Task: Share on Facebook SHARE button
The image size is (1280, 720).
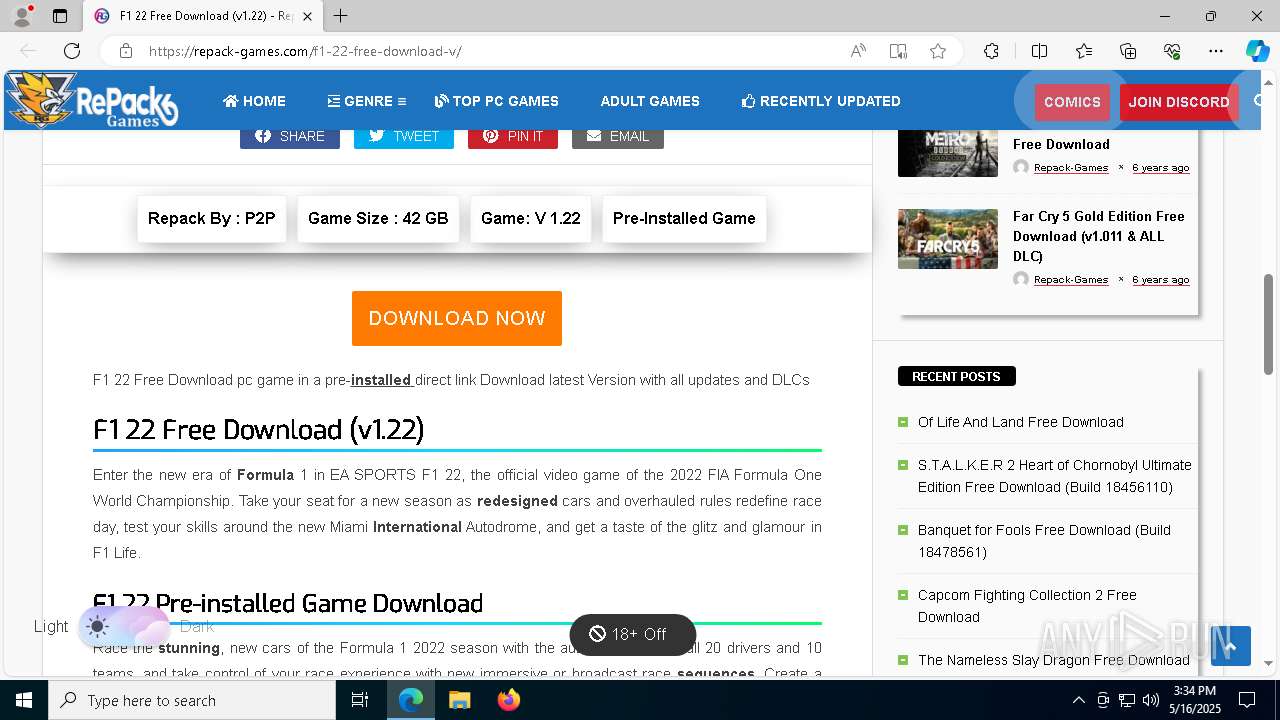Action: [x=290, y=136]
